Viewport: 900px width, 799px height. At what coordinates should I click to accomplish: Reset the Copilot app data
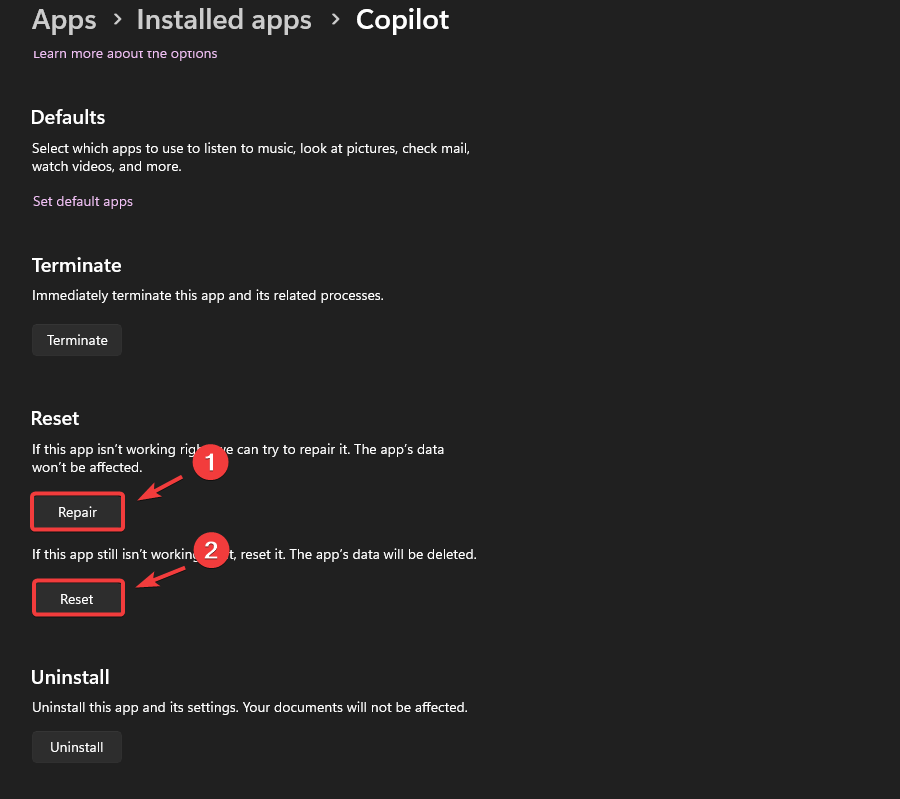[x=77, y=599]
